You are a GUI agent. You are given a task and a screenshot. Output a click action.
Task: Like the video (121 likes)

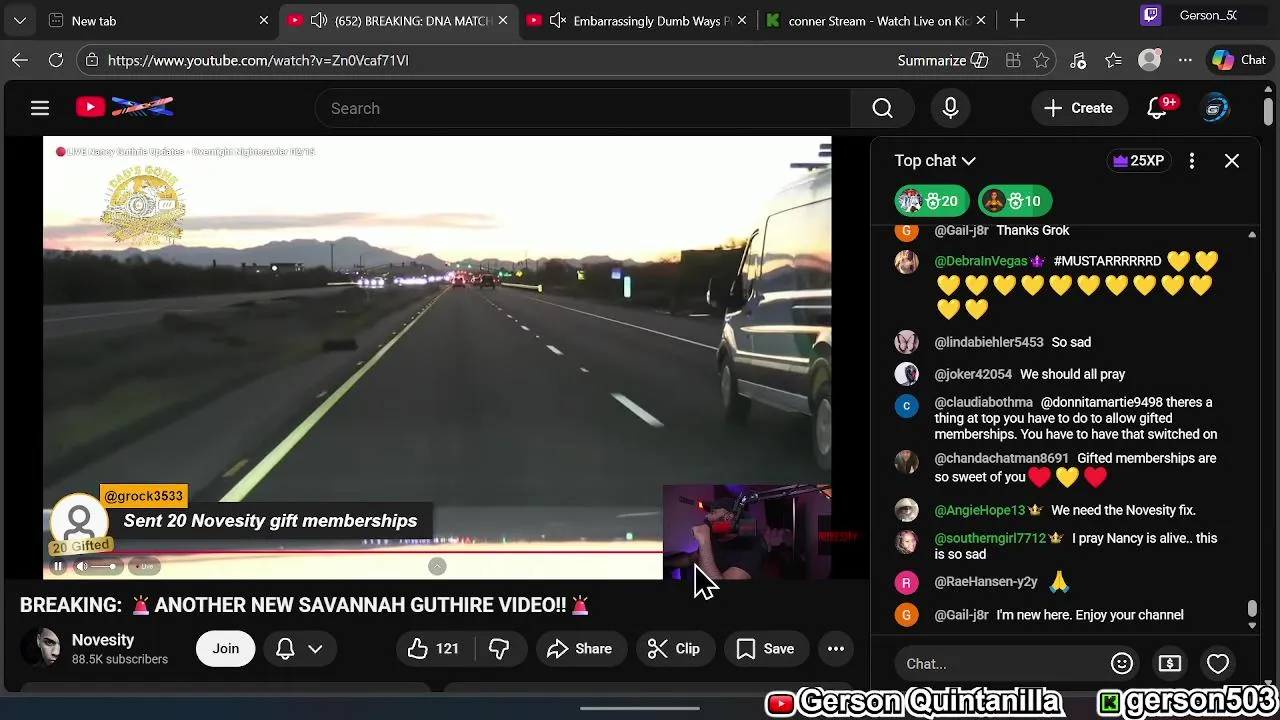click(433, 649)
